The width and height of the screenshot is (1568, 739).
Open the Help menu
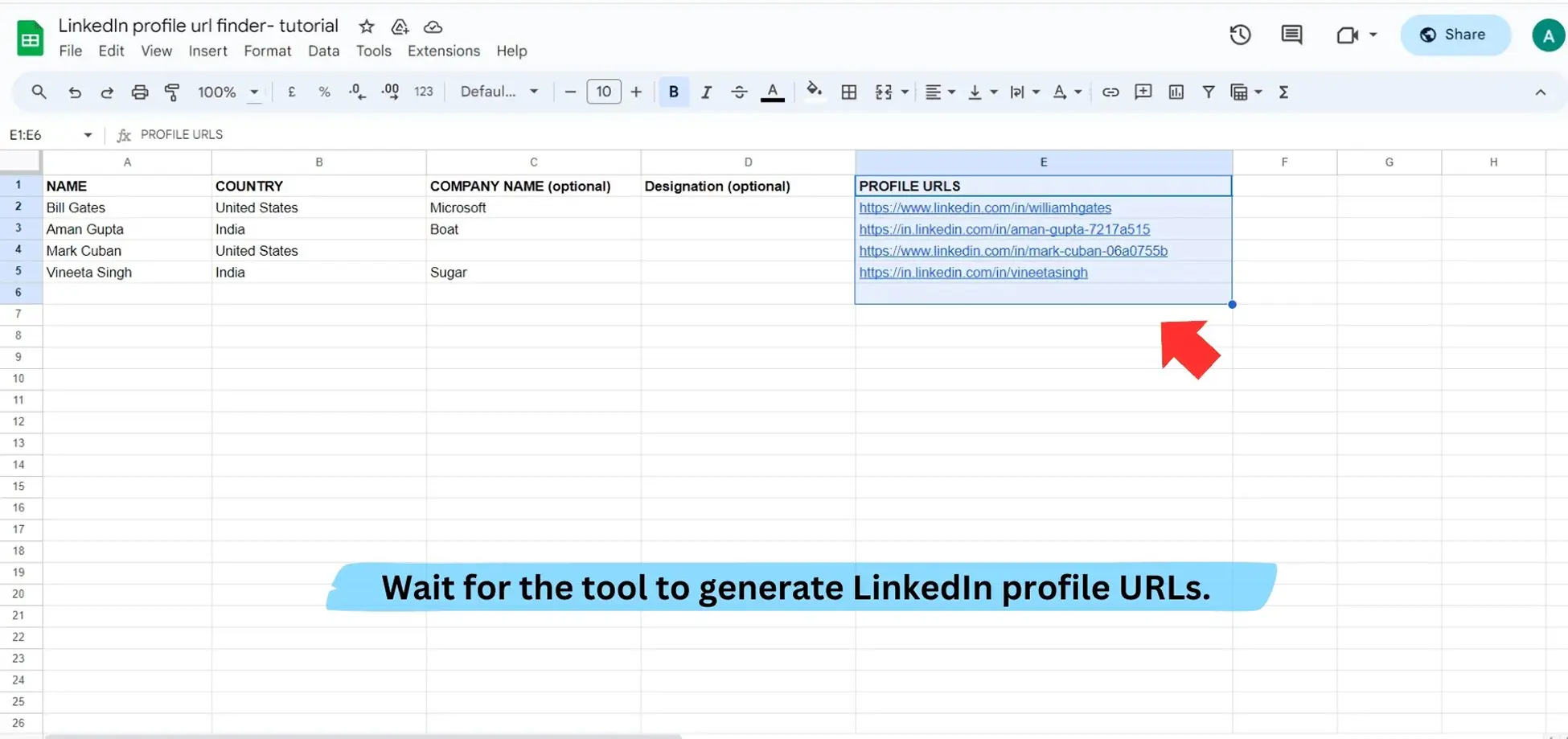coord(511,51)
